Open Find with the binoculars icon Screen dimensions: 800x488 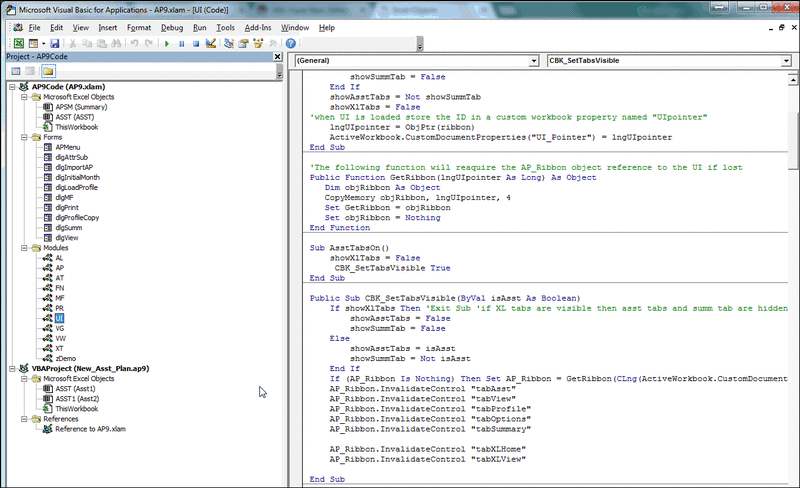point(116,43)
